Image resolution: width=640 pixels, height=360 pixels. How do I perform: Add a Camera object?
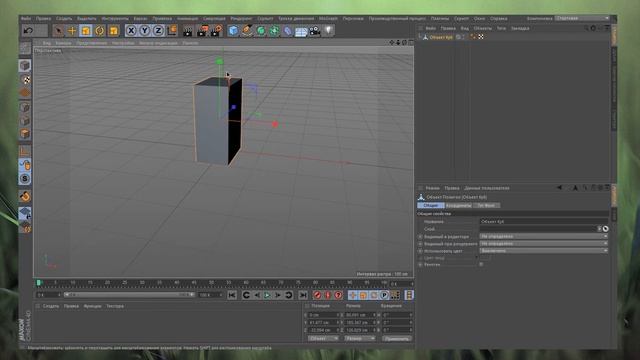315,31
